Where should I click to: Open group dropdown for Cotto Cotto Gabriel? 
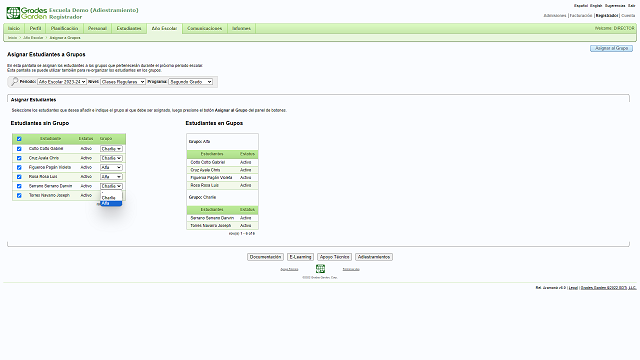[x=111, y=149]
